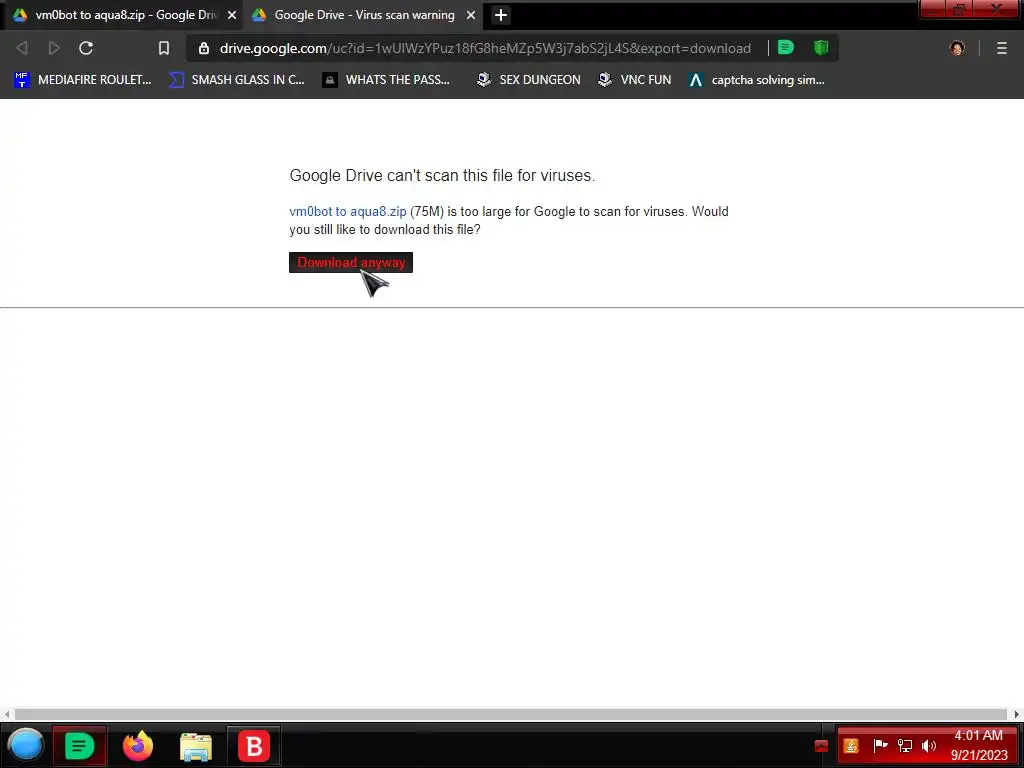Open File Explorer from taskbar

(196, 747)
